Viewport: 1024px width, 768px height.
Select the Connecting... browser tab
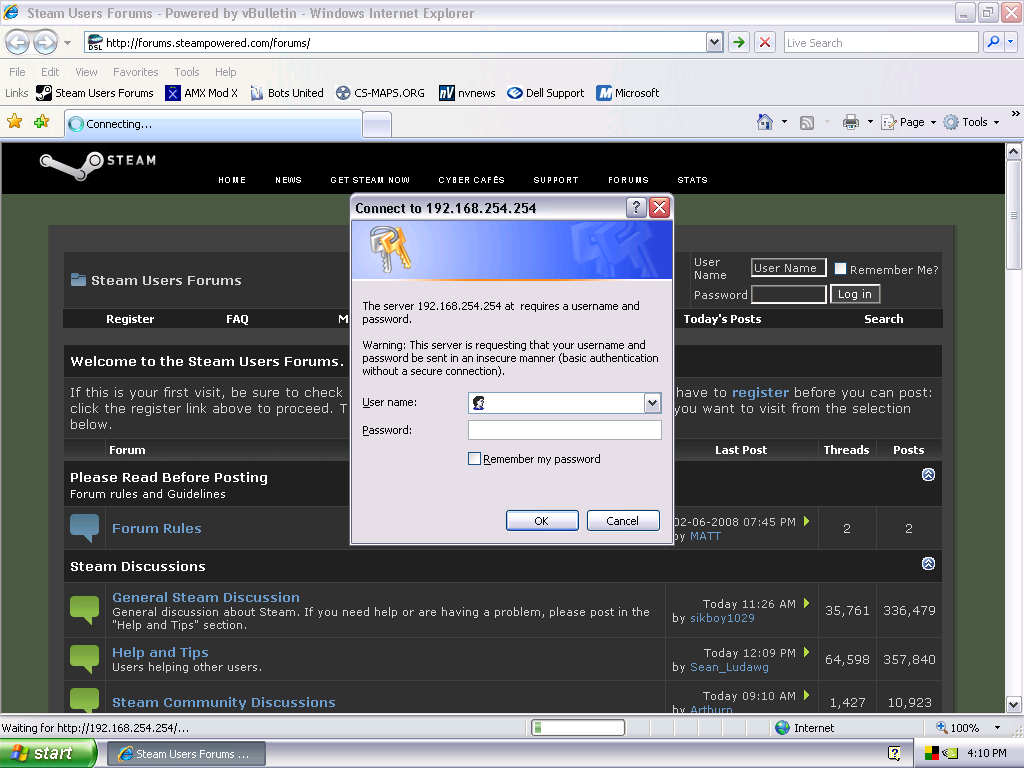[x=214, y=123]
